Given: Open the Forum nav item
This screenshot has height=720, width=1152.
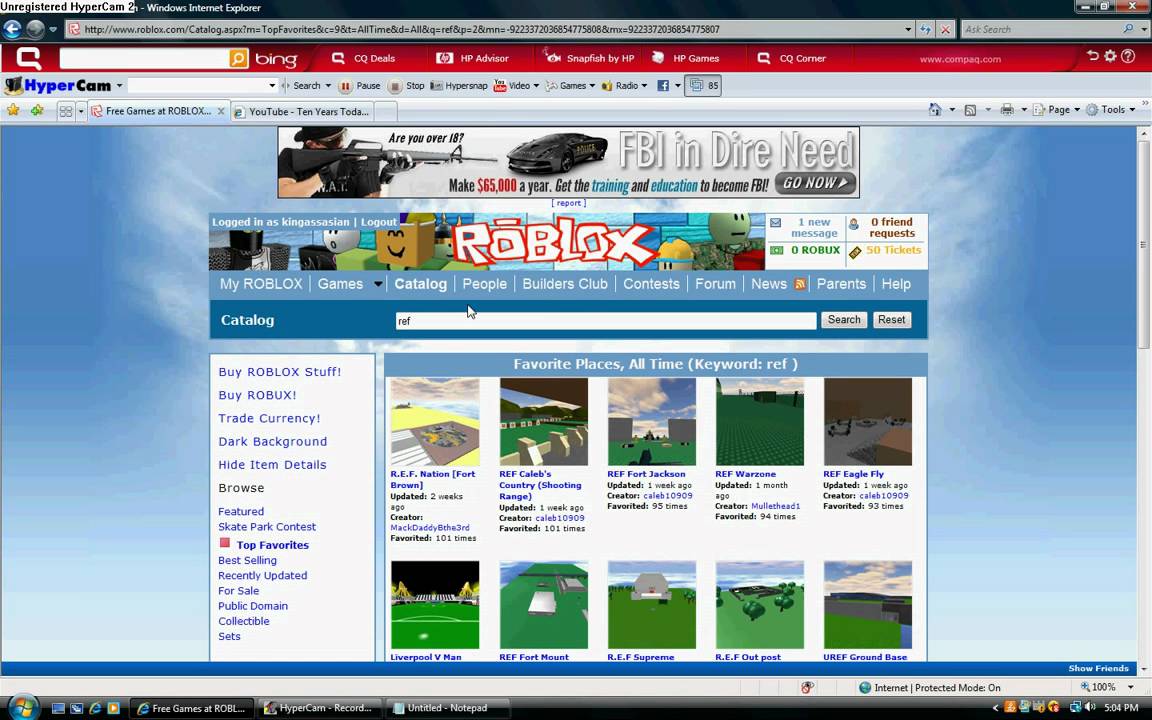Looking at the screenshot, I should coord(715,284).
